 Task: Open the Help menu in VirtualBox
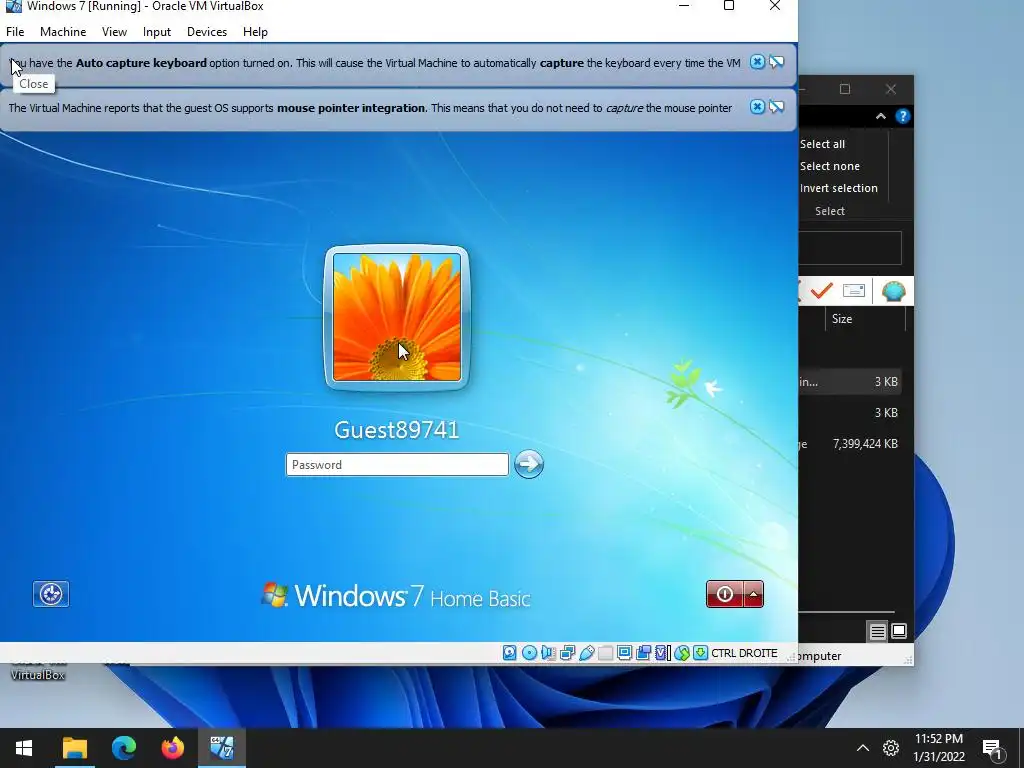255,32
